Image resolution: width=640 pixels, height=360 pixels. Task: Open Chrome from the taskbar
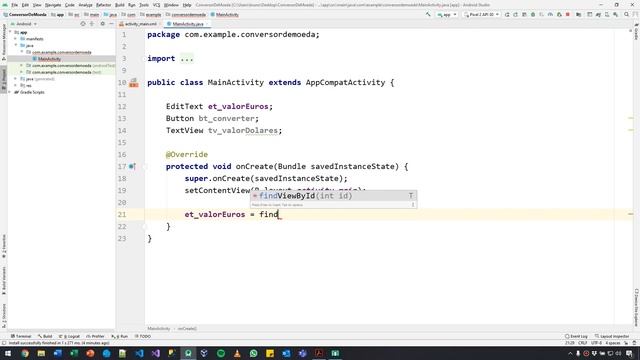(x=25, y=353)
